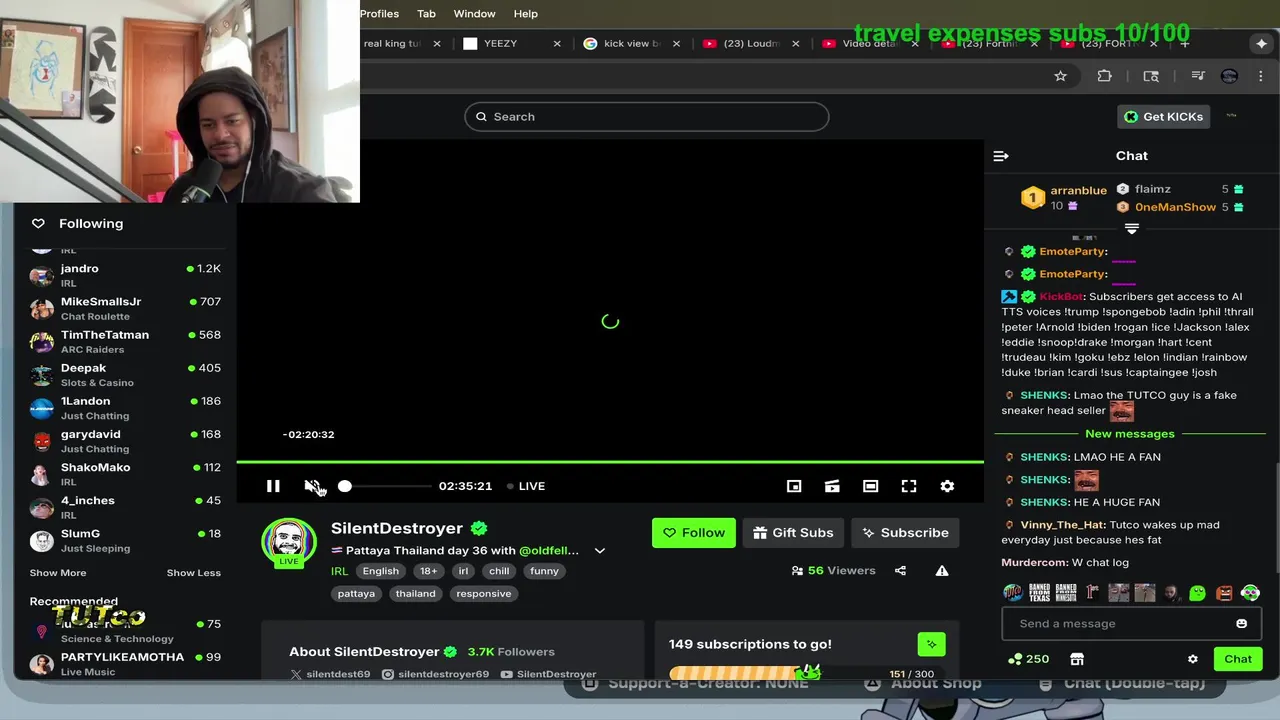Select the pattaya tag
The image size is (1280, 720).
click(x=356, y=594)
